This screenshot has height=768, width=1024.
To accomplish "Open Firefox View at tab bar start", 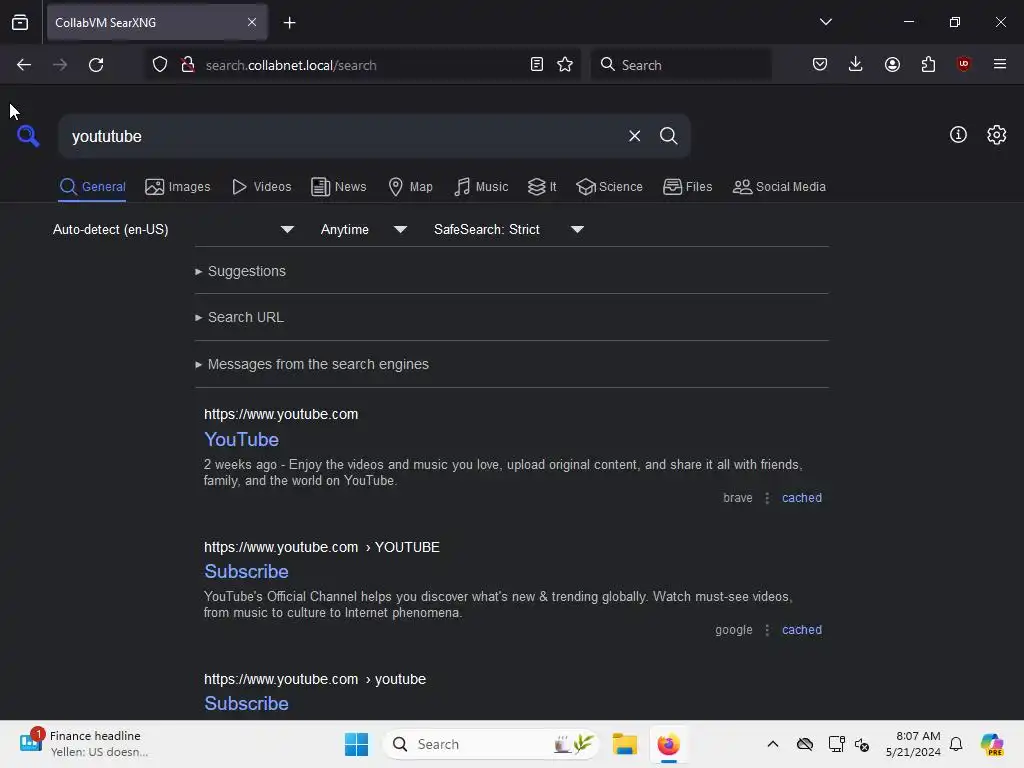I will 20,22.
